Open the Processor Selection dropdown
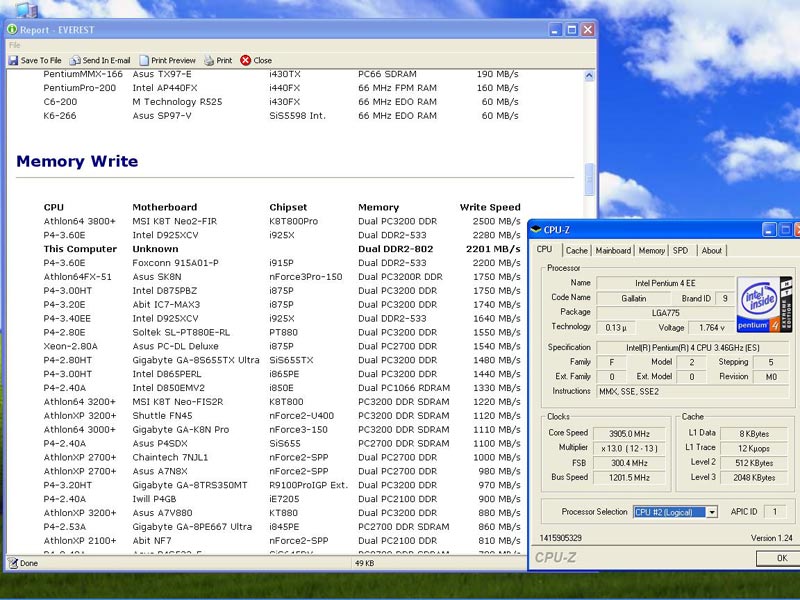 675,512
